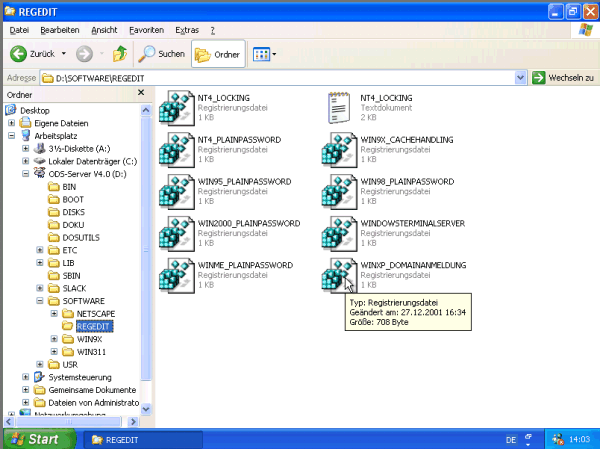
Task: Expand the WIN311 folder node
Action: (x=54, y=351)
